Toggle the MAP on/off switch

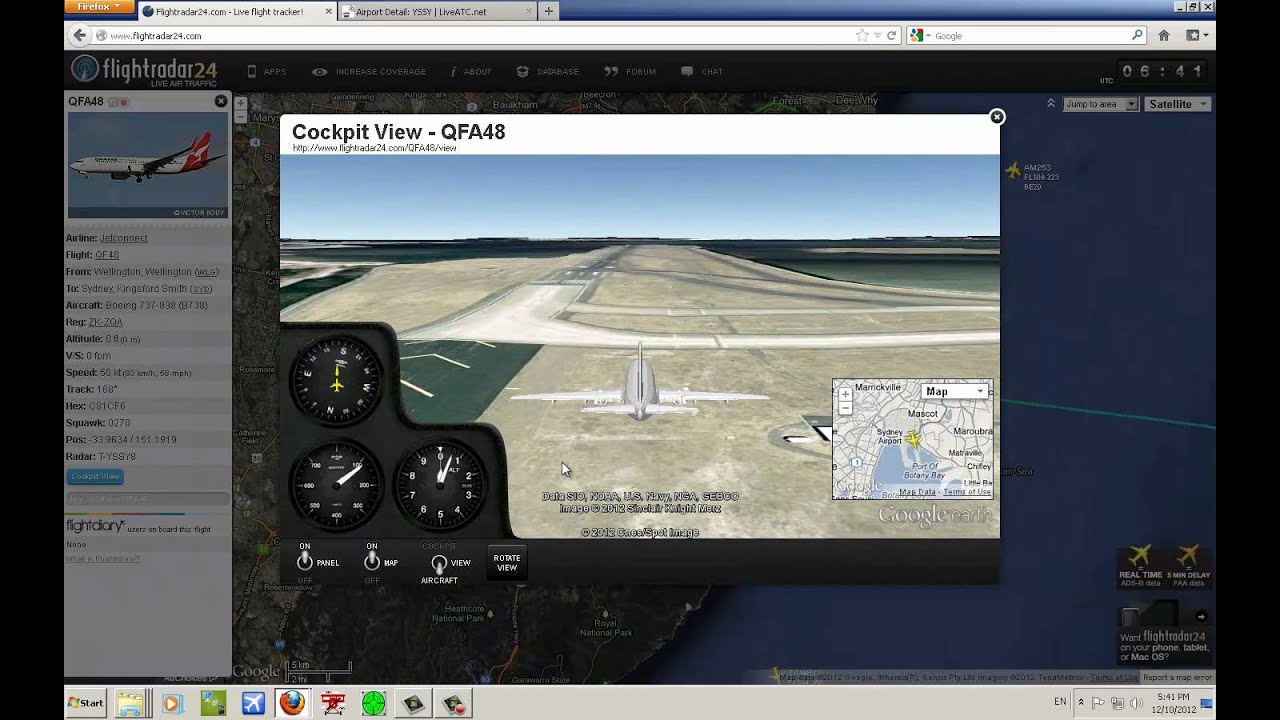point(372,561)
